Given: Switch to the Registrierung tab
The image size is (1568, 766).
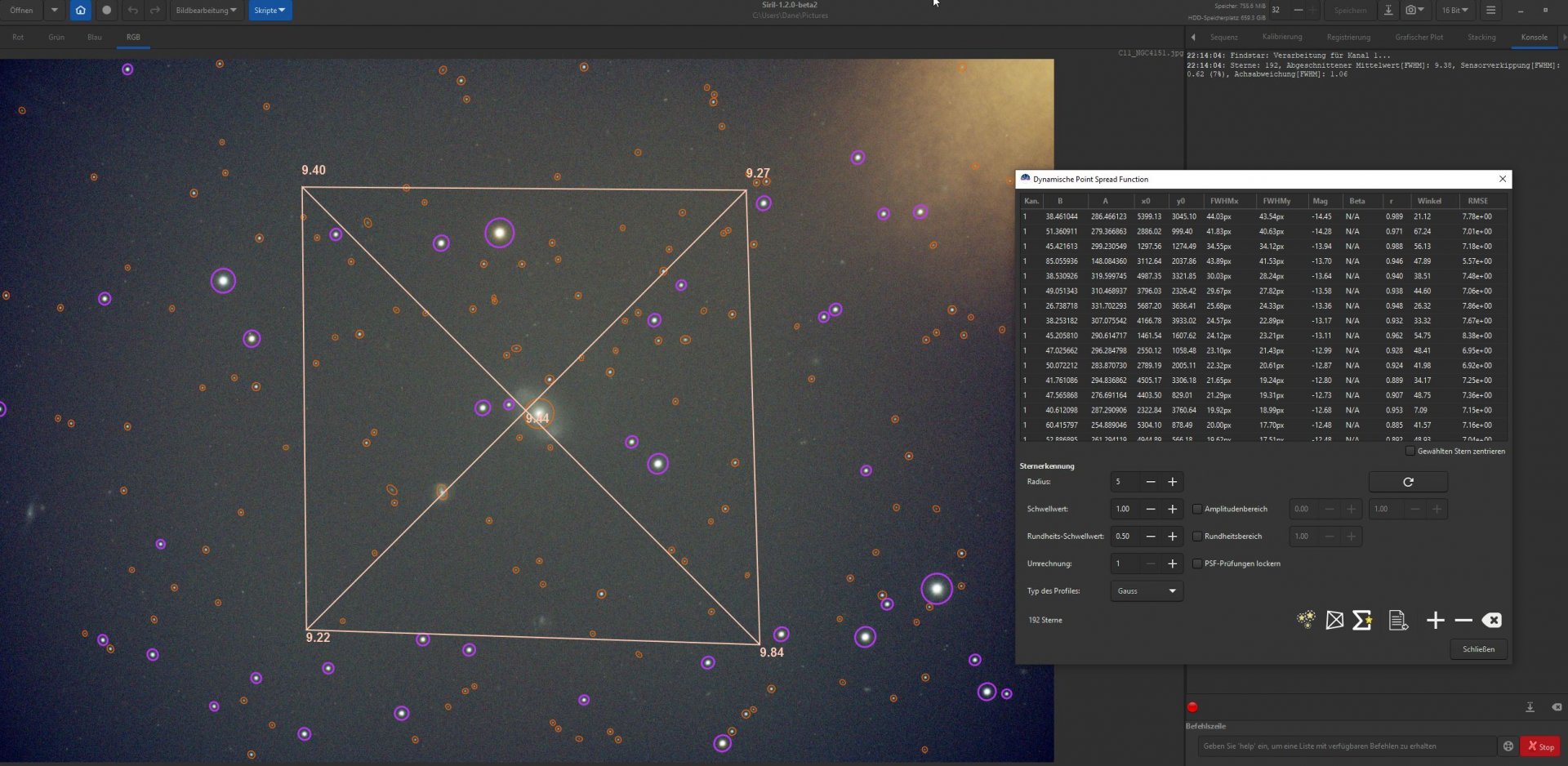Looking at the screenshot, I should tap(1348, 38).
